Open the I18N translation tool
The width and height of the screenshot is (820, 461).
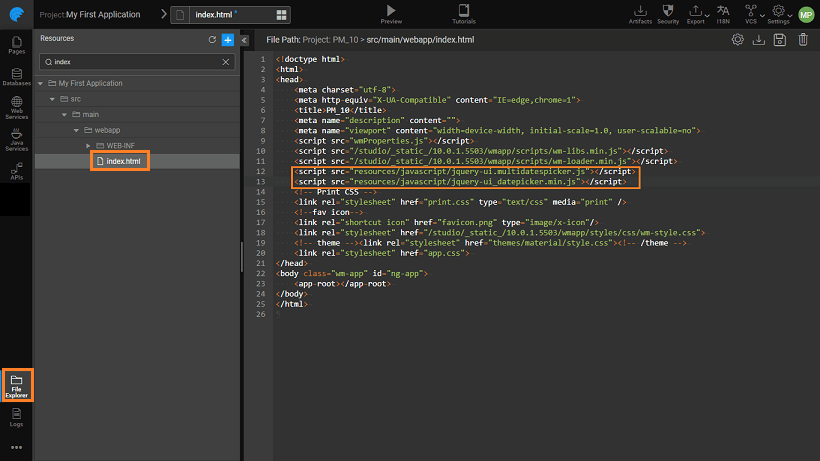[723, 13]
